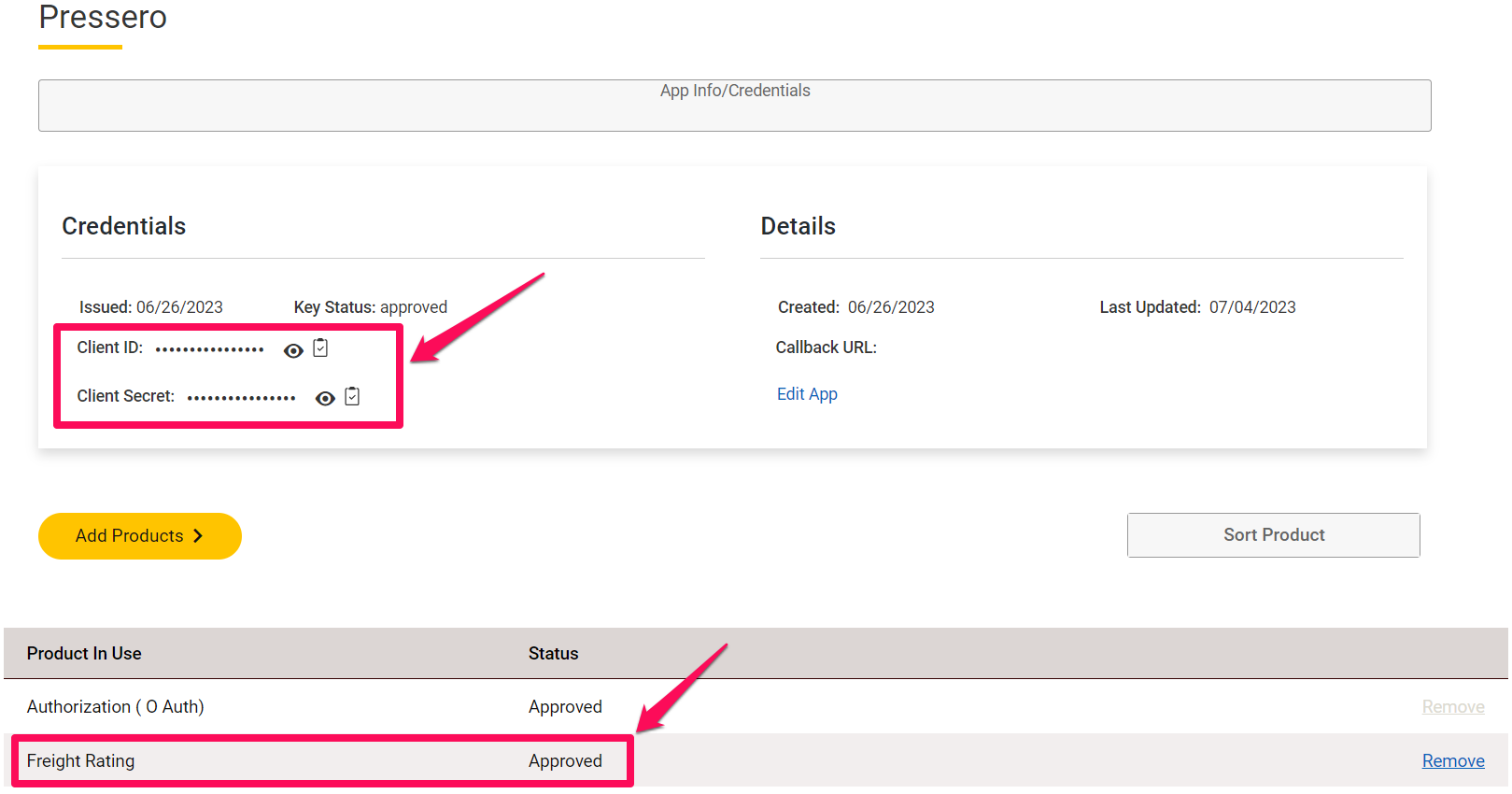This screenshot has height=794, width=1512.
Task: Copy the Client Secret to clipboard
Action: (352, 396)
